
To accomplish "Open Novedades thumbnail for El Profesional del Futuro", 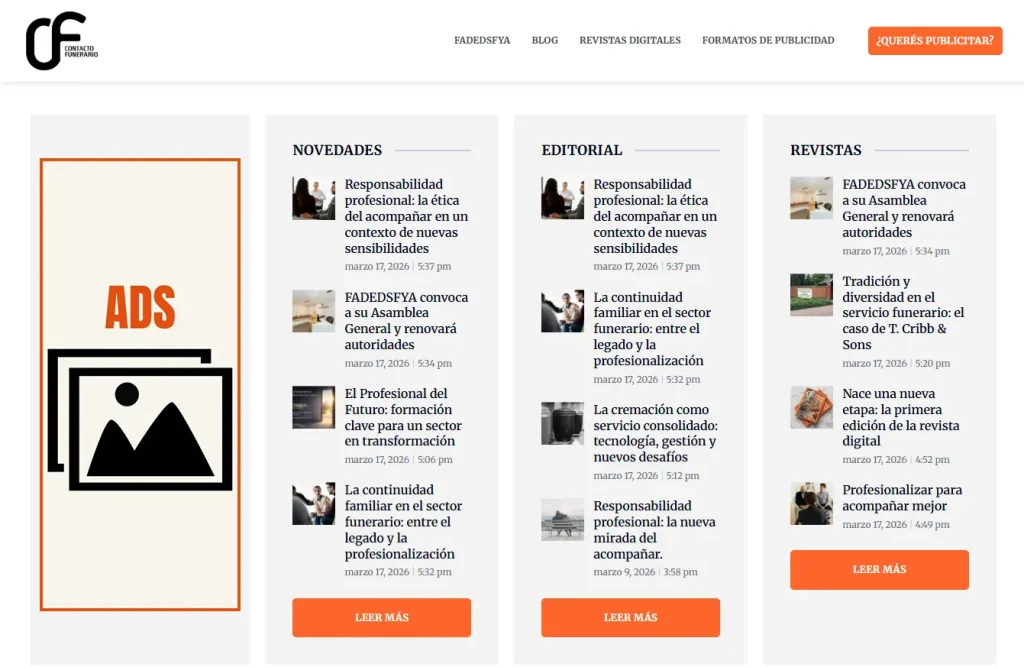I will click(313, 408).
